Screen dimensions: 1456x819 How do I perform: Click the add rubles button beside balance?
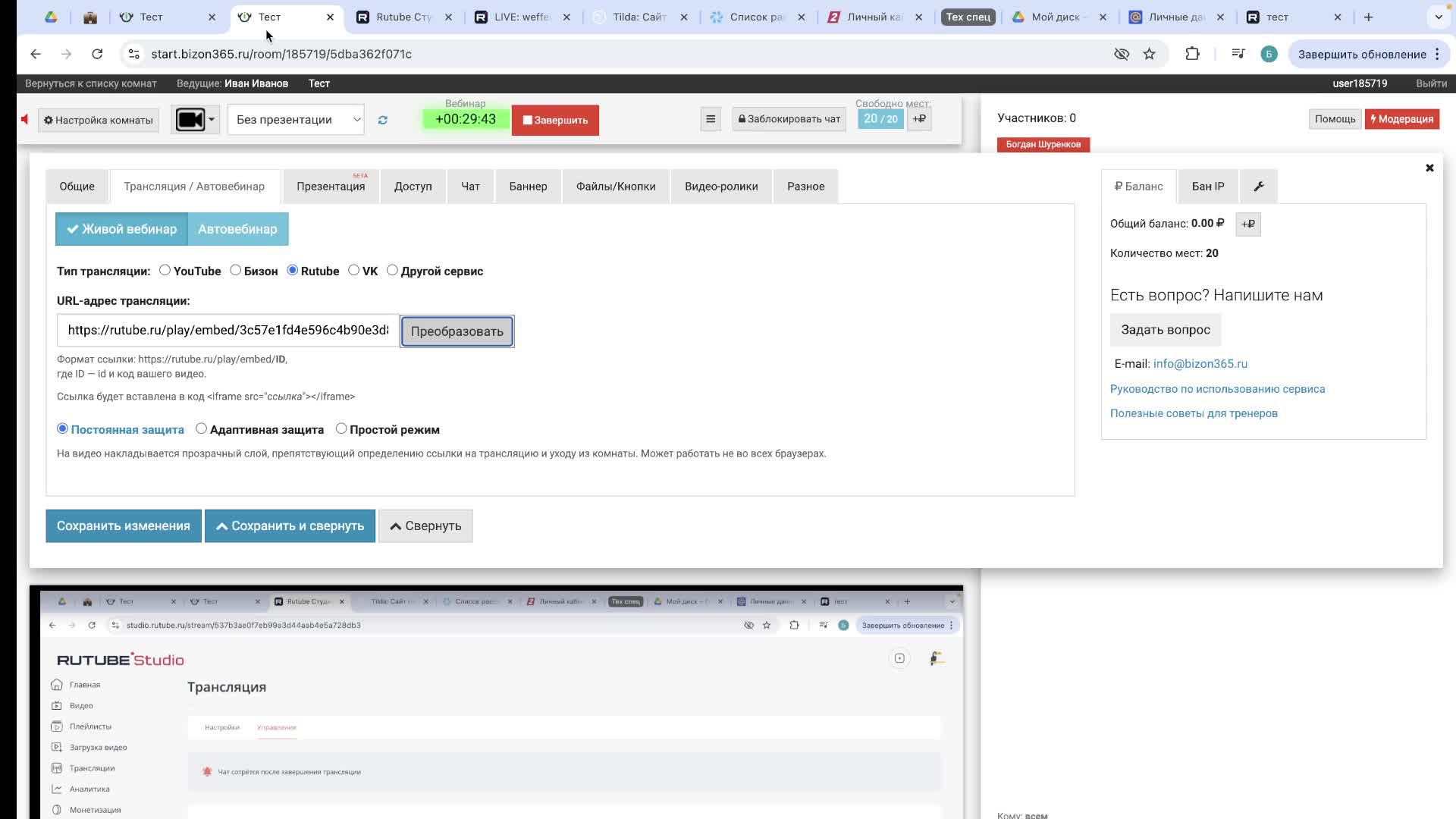(1247, 224)
